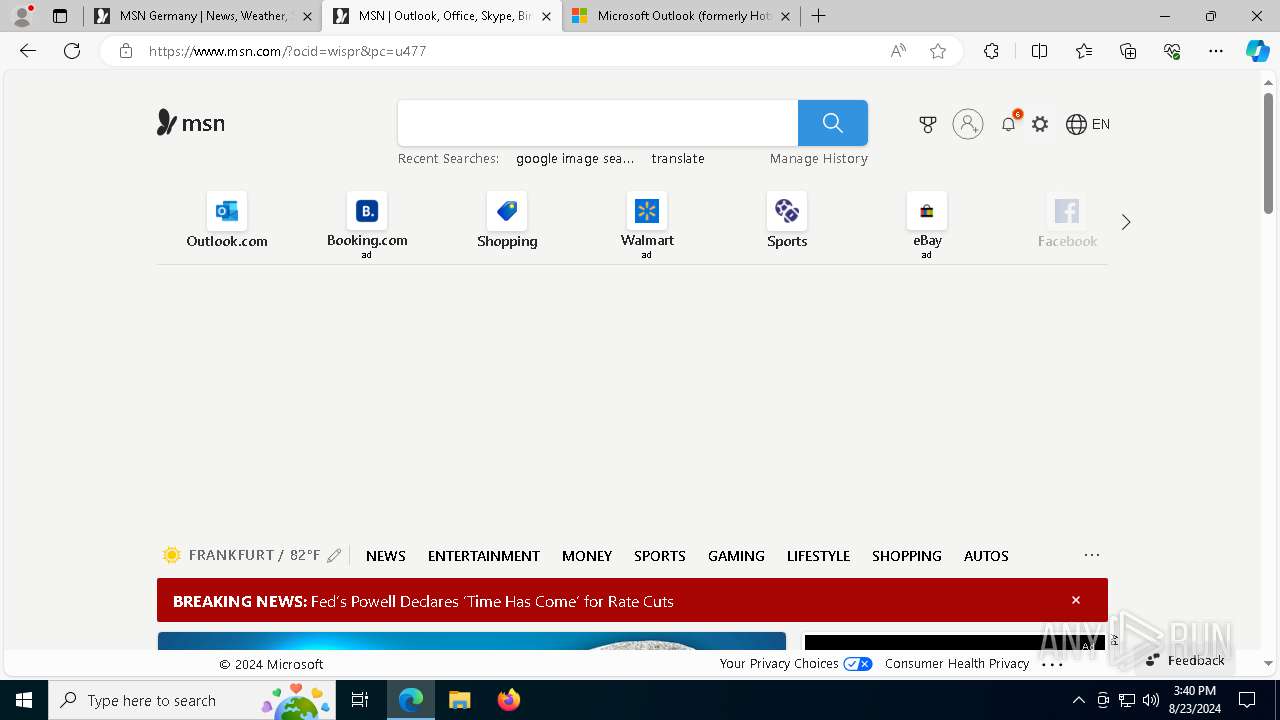Add this page to favorites star

coord(938,51)
